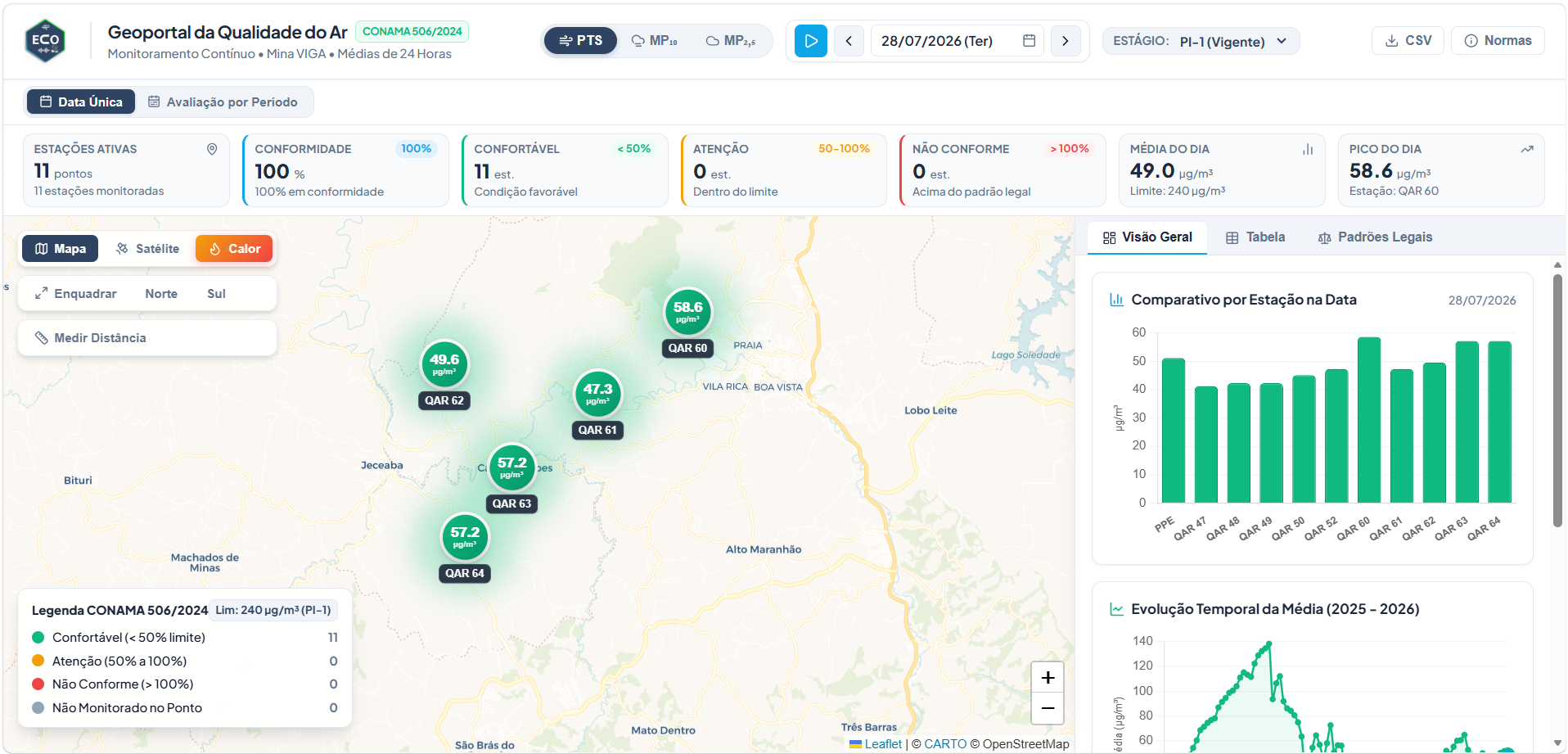Open the Visão Geral tab
Viewport: 1568px width, 754px height.
coord(1147,237)
